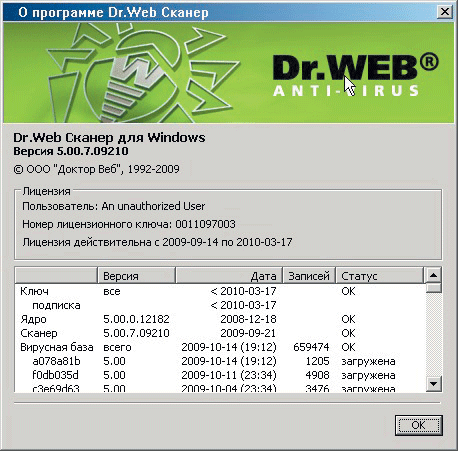This screenshot has height=451, width=458.
Task: Click the Записей column header
Action: [x=309, y=276]
